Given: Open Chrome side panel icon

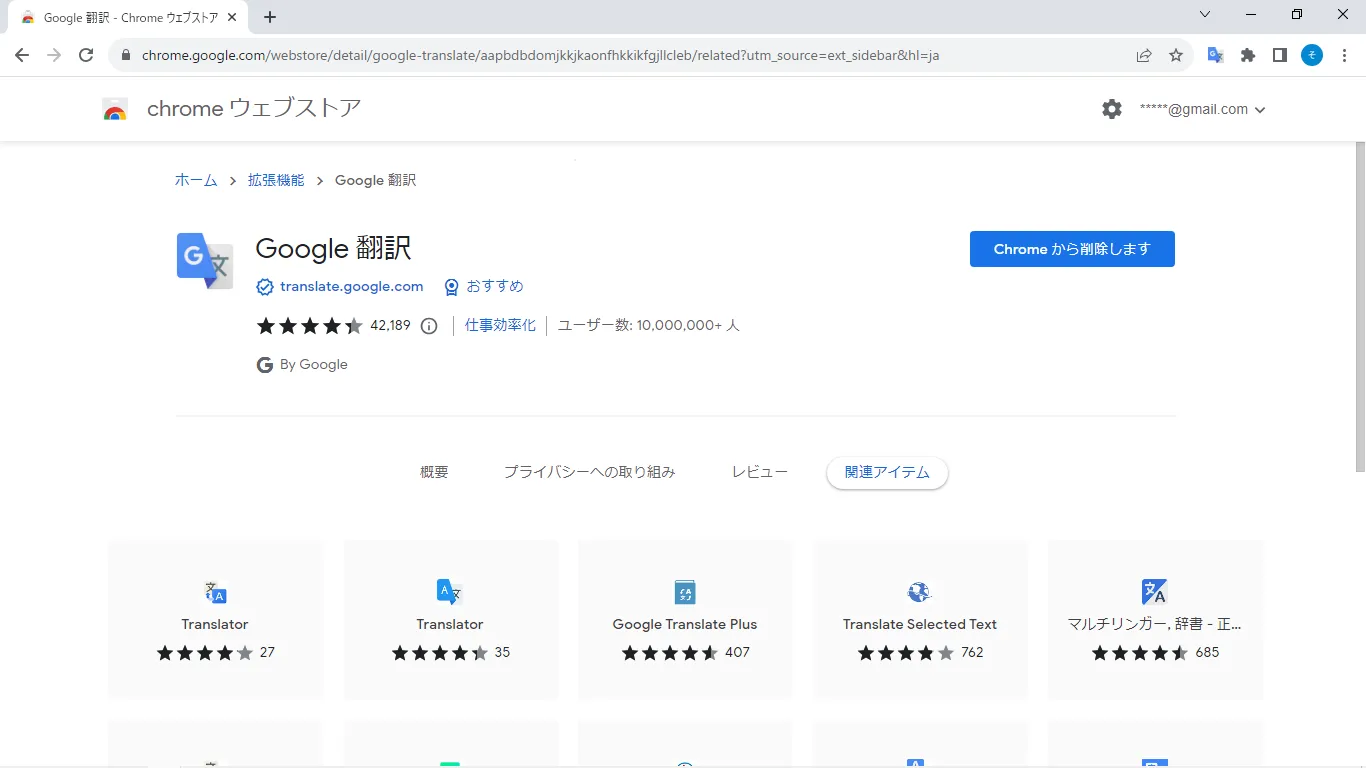Looking at the screenshot, I should tap(1280, 55).
